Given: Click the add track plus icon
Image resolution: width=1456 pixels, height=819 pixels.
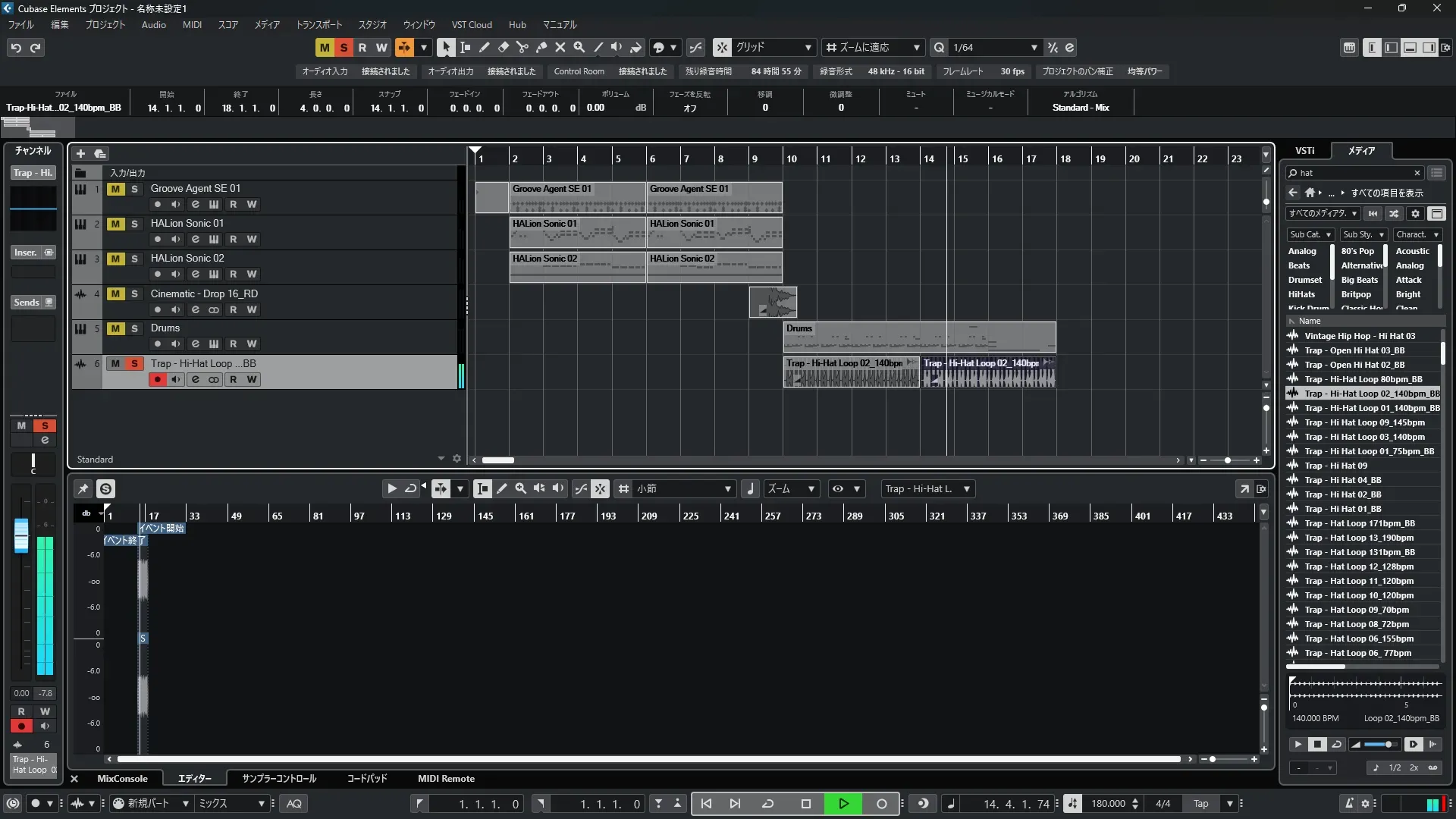Looking at the screenshot, I should [80, 153].
